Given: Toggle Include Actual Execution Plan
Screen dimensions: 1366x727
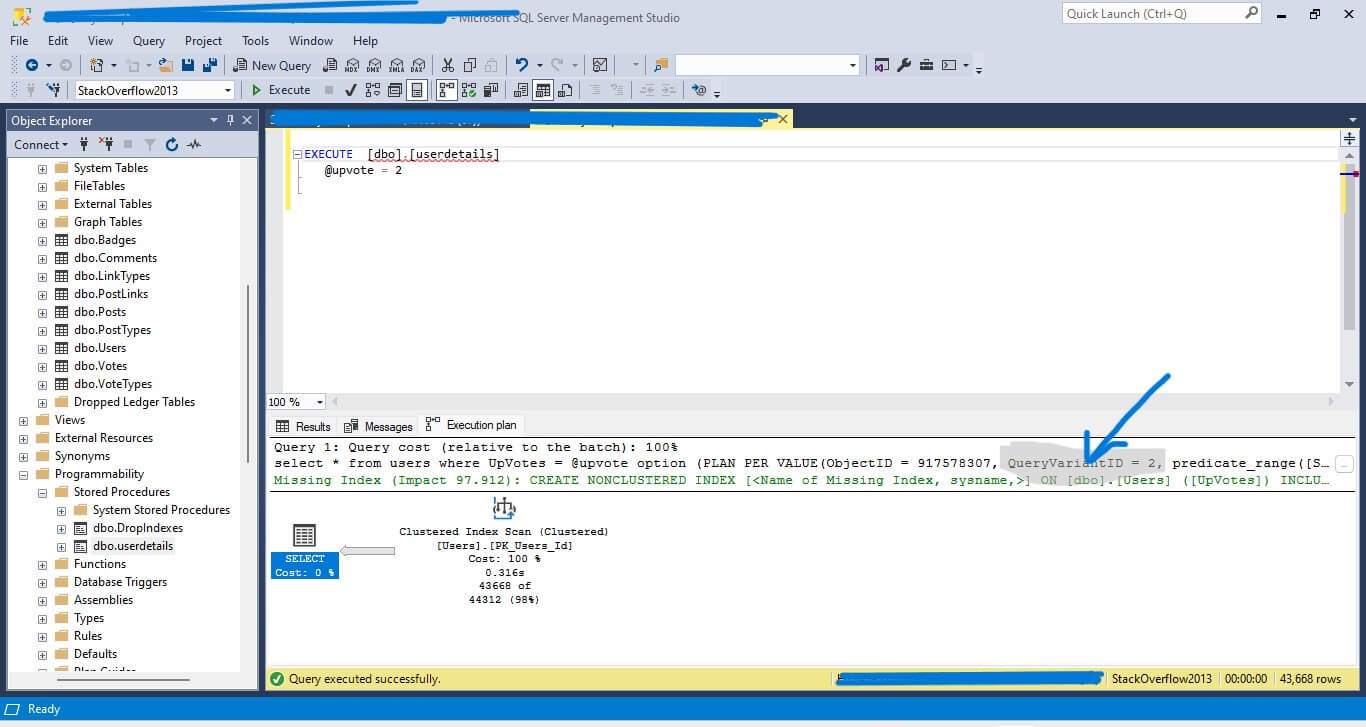Looking at the screenshot, I should click(x=444, y=90).
